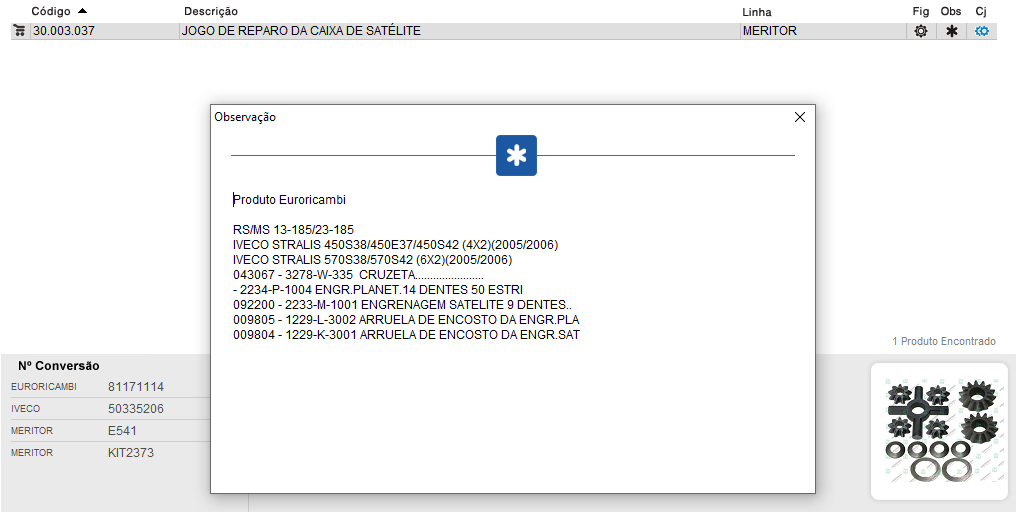Select the Meritor conversion number KIT2373
This screenshot has height=512, width=1016.
coord(131,453)
